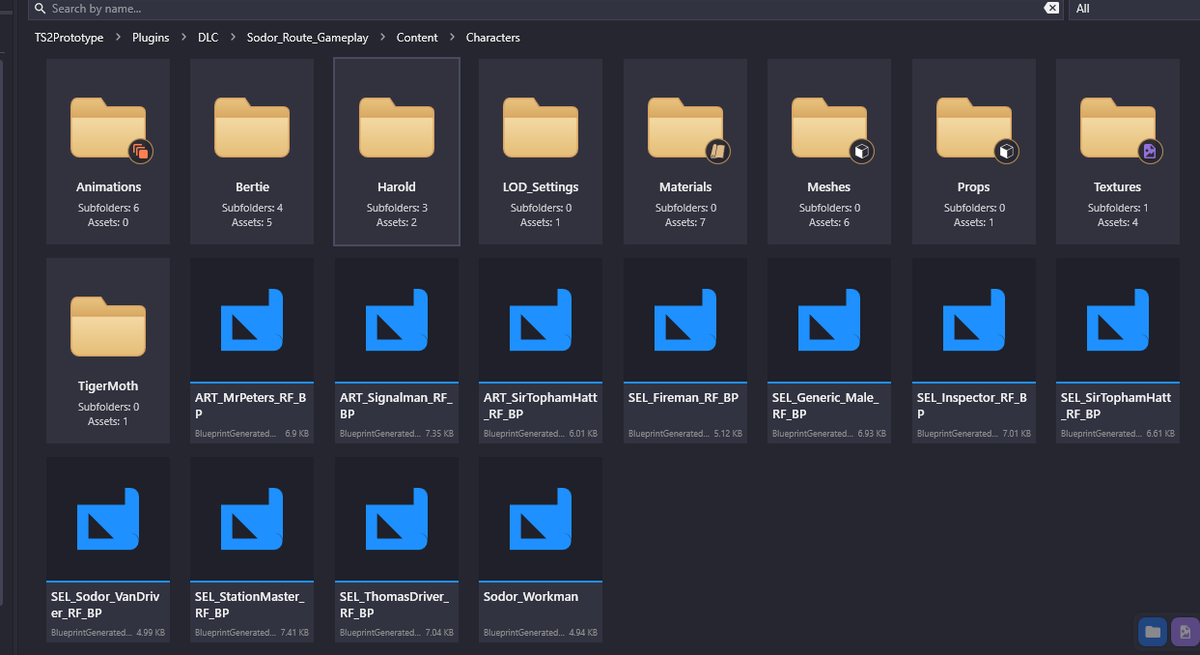This screenshot has width=1200, height=655.
Task: Select the SEL_Fireman_RF_BP blueprint asset
Action: pyautogui.click(x=685, y=351)
